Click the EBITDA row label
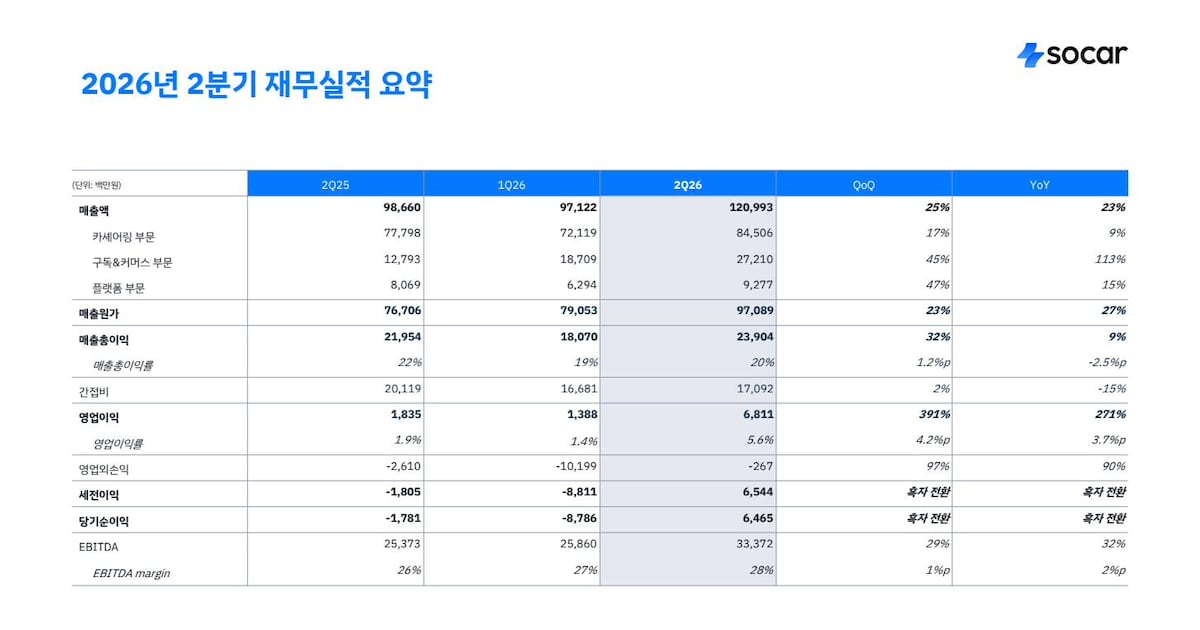This screenshot has height=630, width=1200. click(98, 545)
